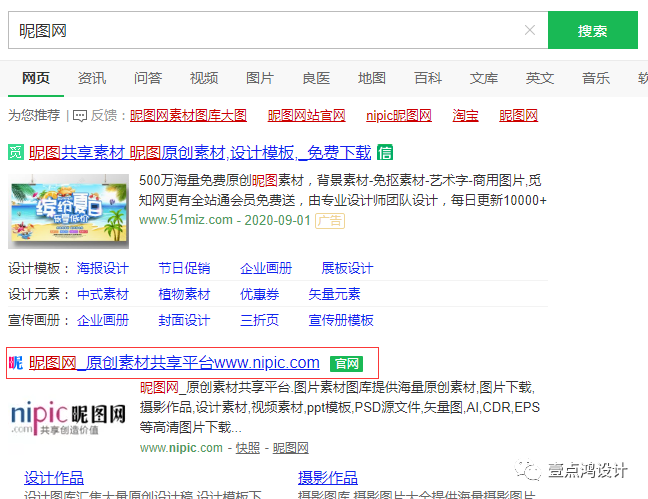Click the nipic 昵图网 logo thumbnail

click(68, 418)
